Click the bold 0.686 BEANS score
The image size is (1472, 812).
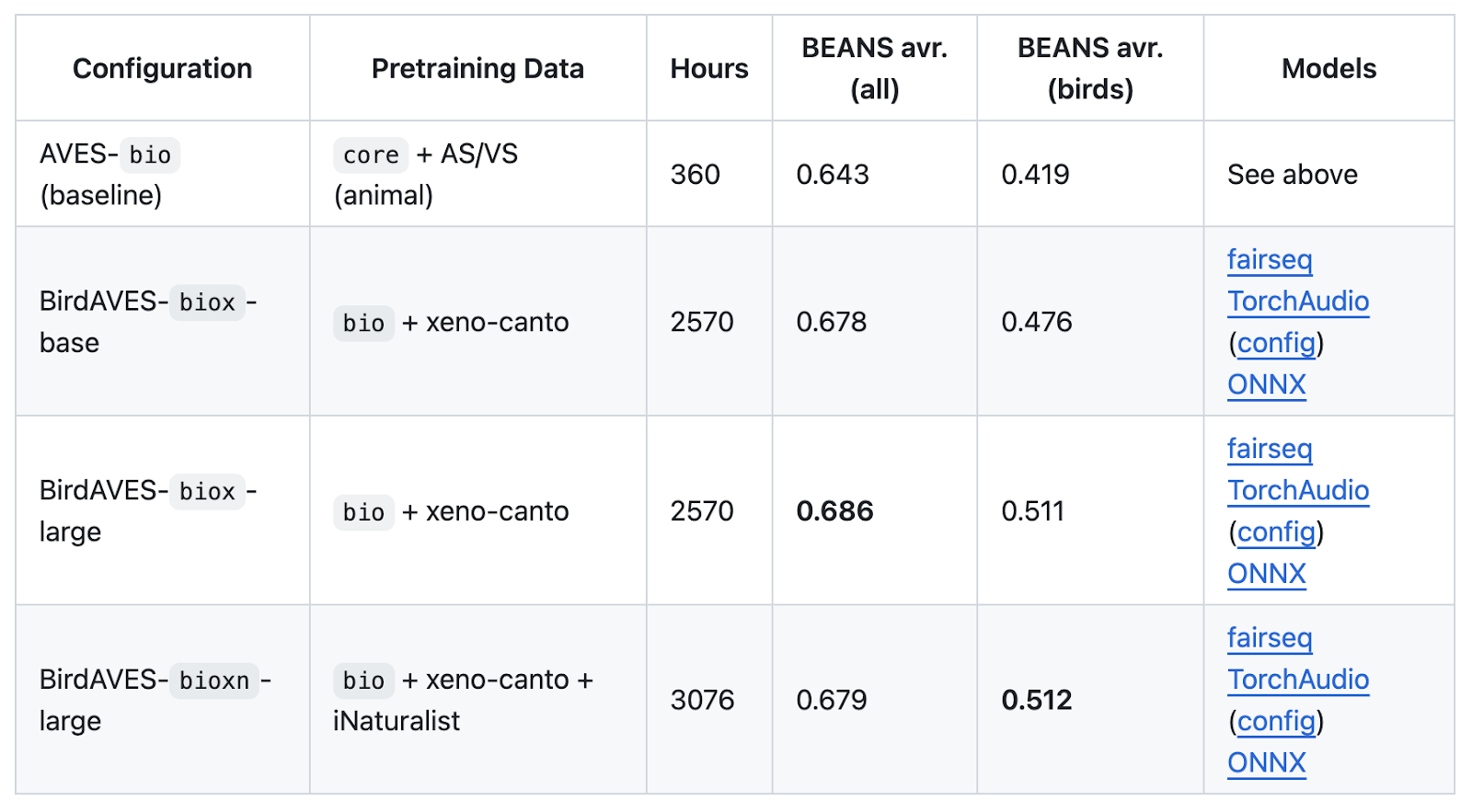coord(834,511)
